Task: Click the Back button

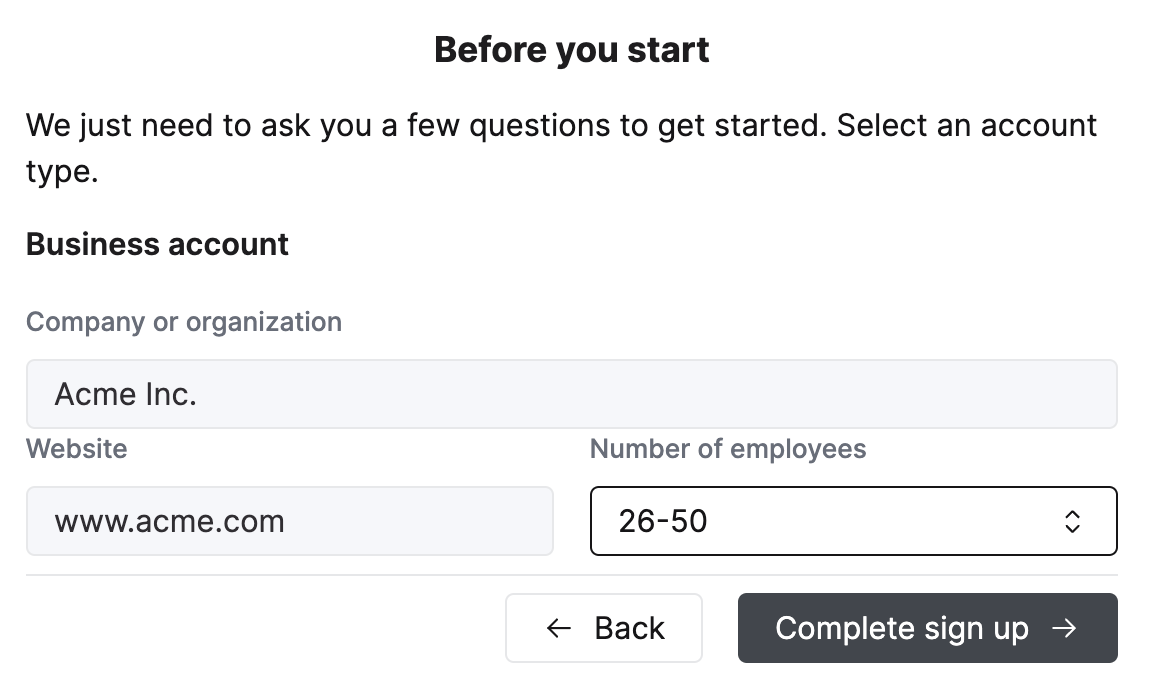Action: [x=604, y=628]
